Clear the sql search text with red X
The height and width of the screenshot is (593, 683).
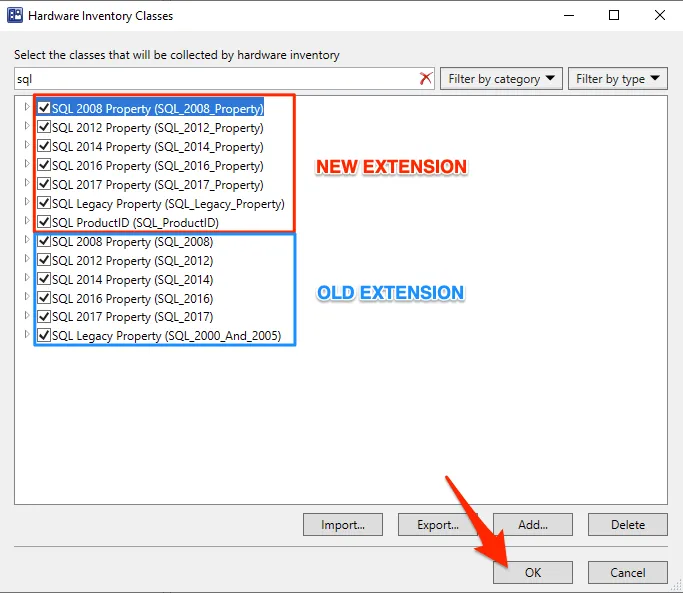coord(426,78)
